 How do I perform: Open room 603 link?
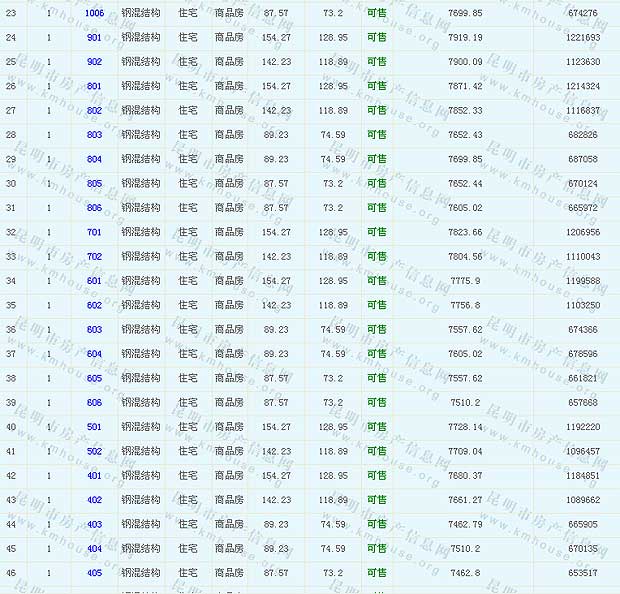coord(94,330)
